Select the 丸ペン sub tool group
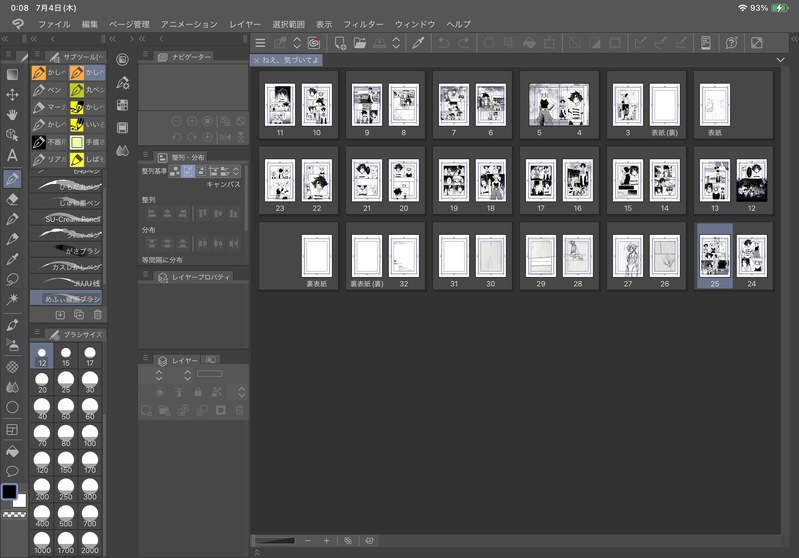Image resolution: width=799 pixels, height=558 pixels. [x=88, y=90]
